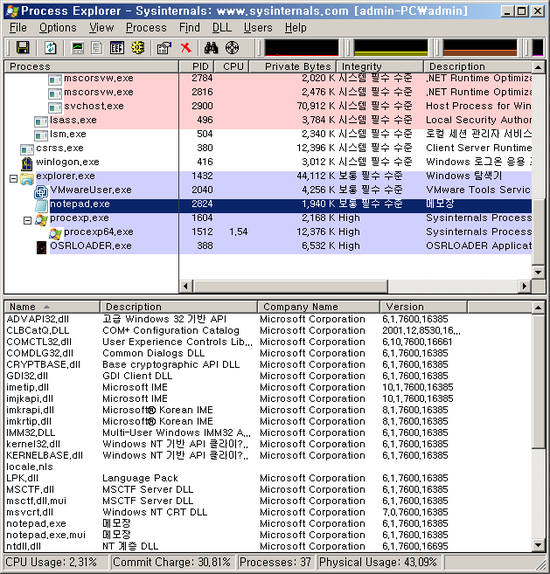Open the process Properties toolbar icon
This screenshot has width=550, height=574.
(164, 48)
